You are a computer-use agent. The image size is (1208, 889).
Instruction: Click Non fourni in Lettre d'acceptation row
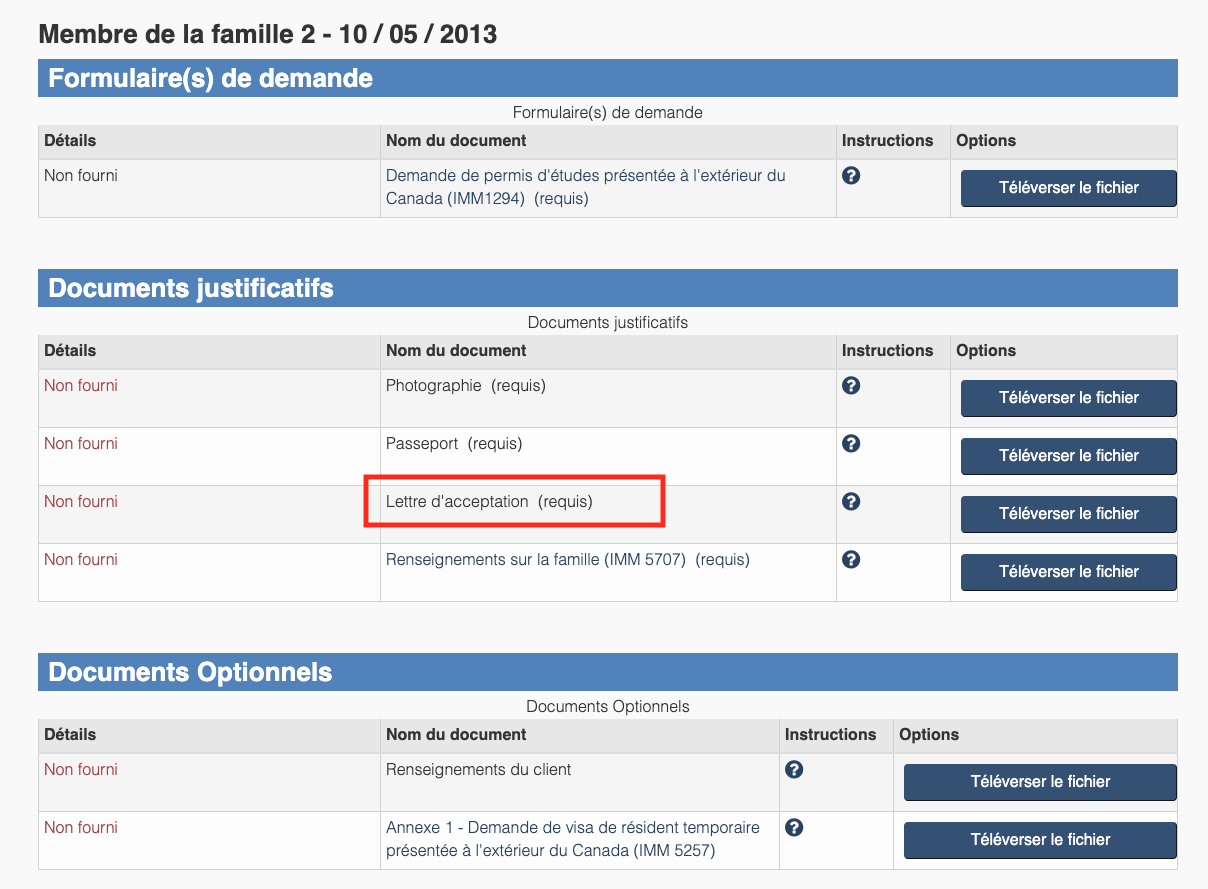pyautogui.click(x=81, y=502)
